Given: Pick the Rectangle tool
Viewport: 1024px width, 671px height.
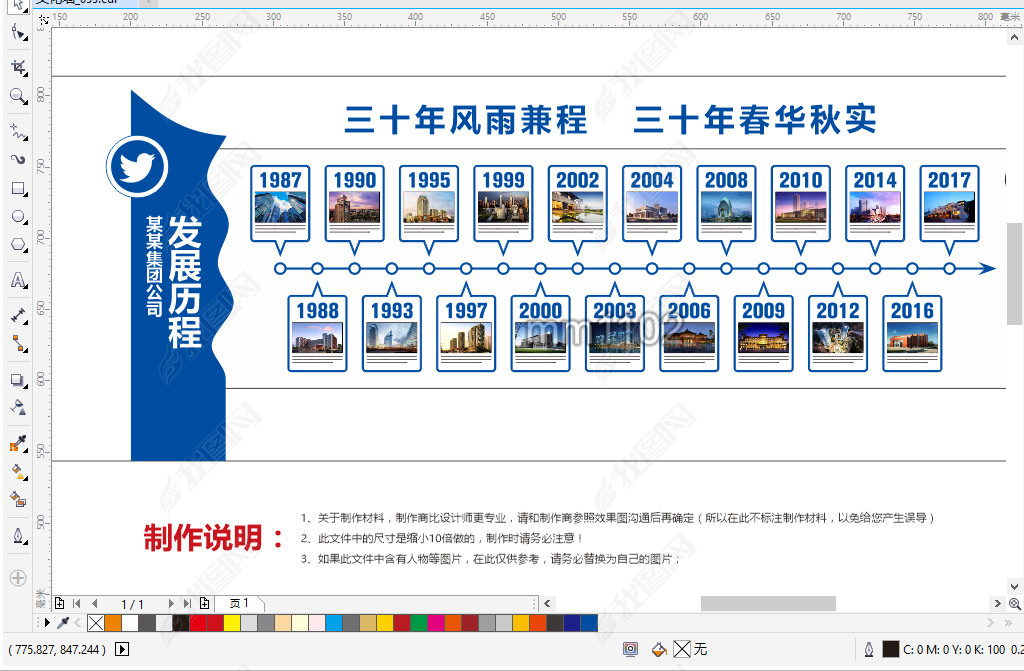Looking at the screenshot, I should pyautogui.click(x=18, y=188).
